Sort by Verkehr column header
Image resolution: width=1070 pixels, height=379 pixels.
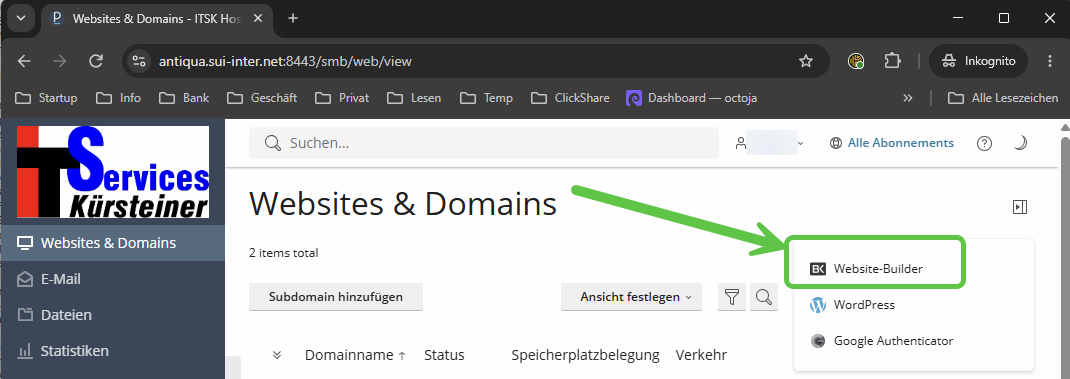[x=701, y=355]
